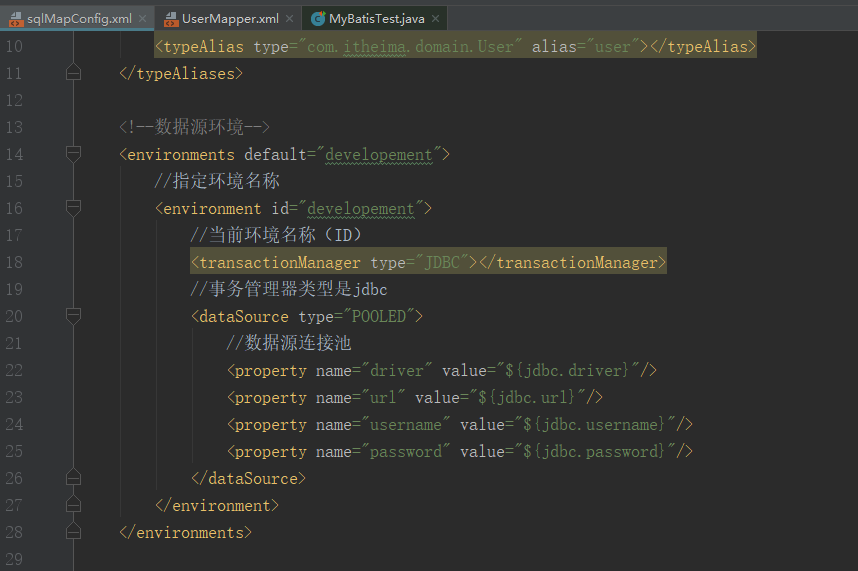Switch to the MyBatisTest.java tab
Viewport: 858px width, 571px height.
376,19
